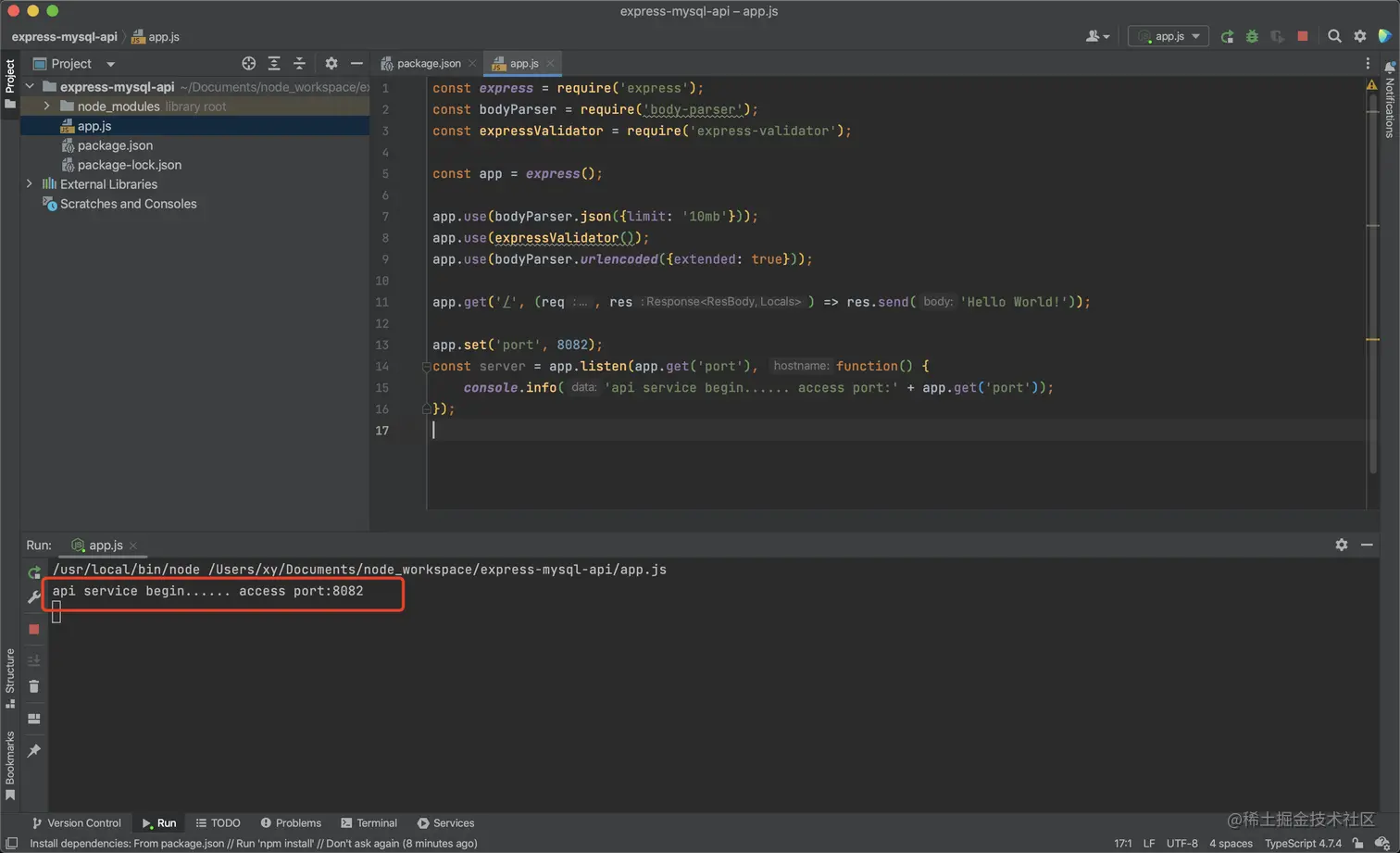Click Select Opened File locate icon

coord(248,63)
